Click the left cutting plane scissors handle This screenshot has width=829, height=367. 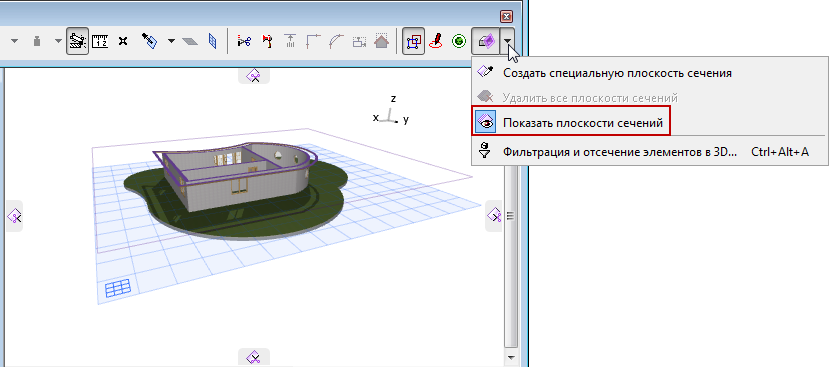point(14,216)
